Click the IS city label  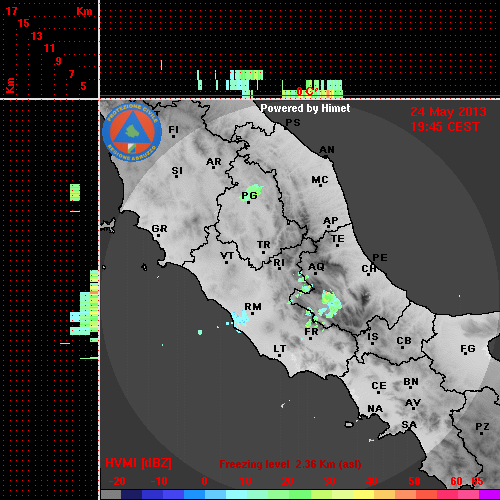coord(373,337)
